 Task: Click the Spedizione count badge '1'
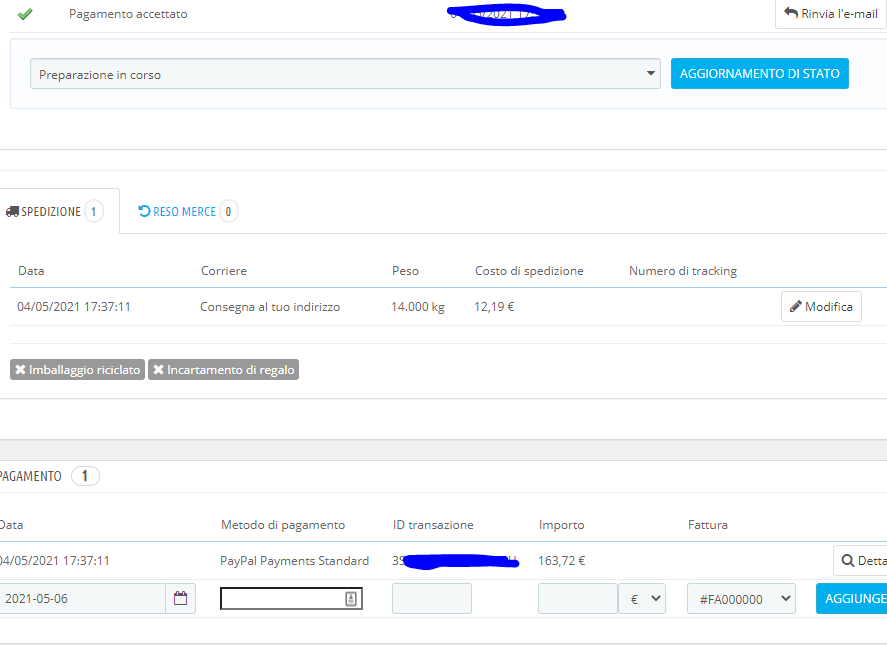tap(94, 212)
